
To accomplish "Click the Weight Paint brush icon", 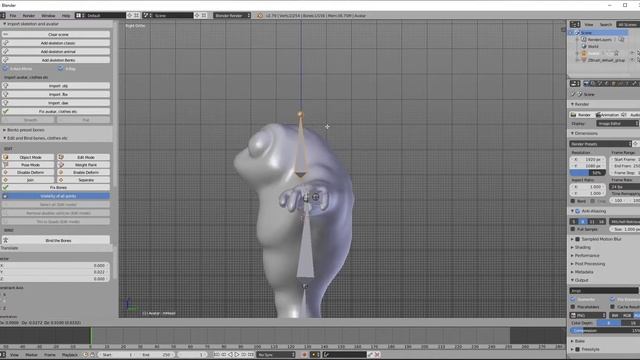I will coord(61,165).
